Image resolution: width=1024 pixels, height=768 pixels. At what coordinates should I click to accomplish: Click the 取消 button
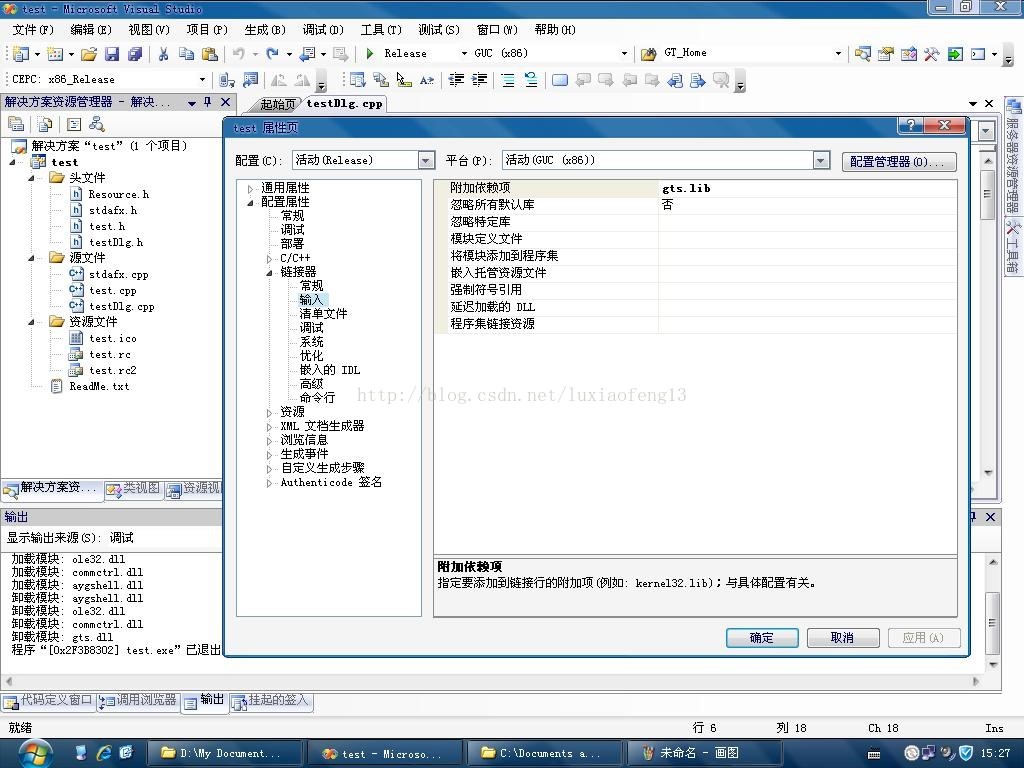[842, 637]
